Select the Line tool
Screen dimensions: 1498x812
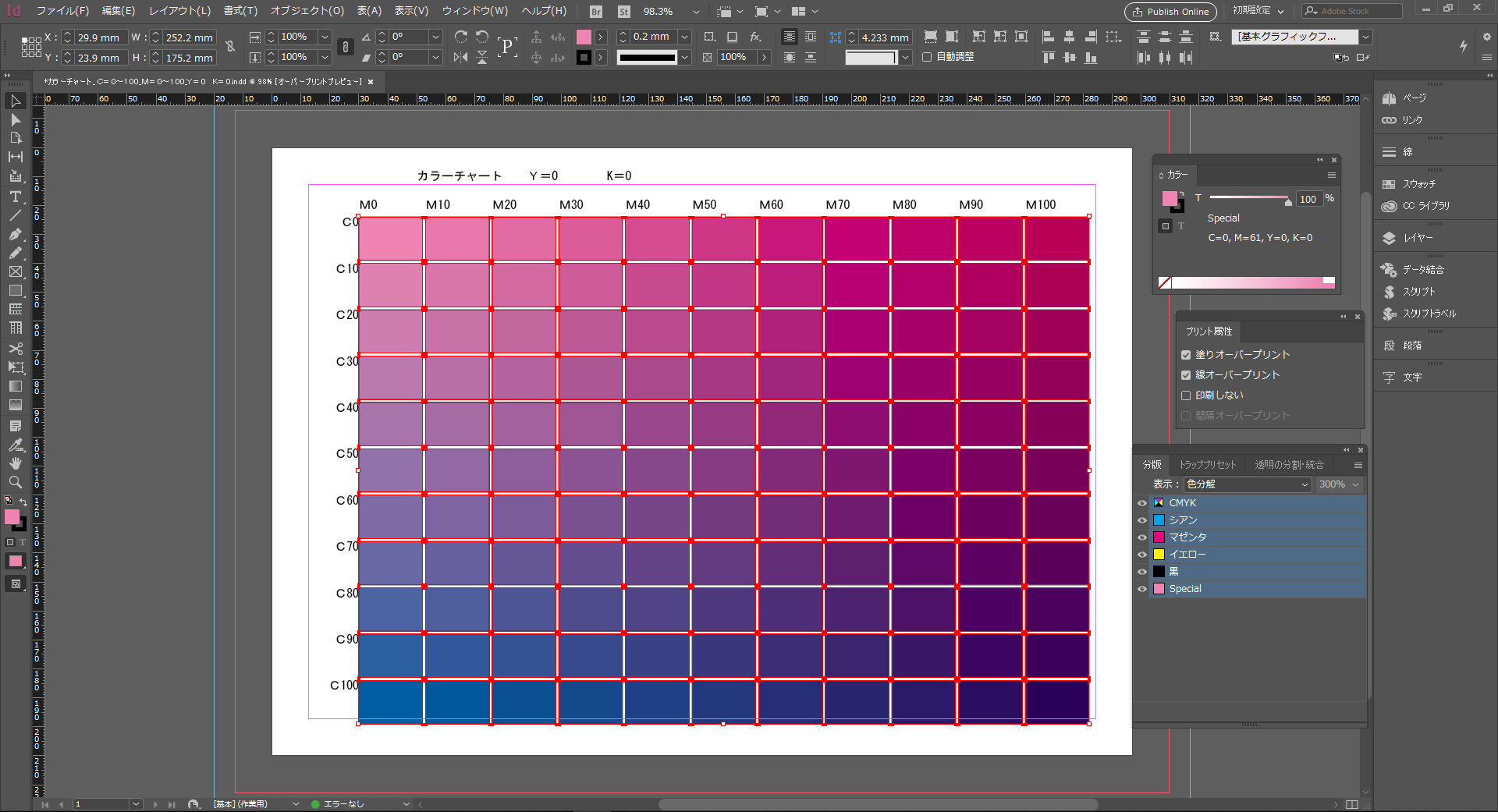(x=15, y=215)
